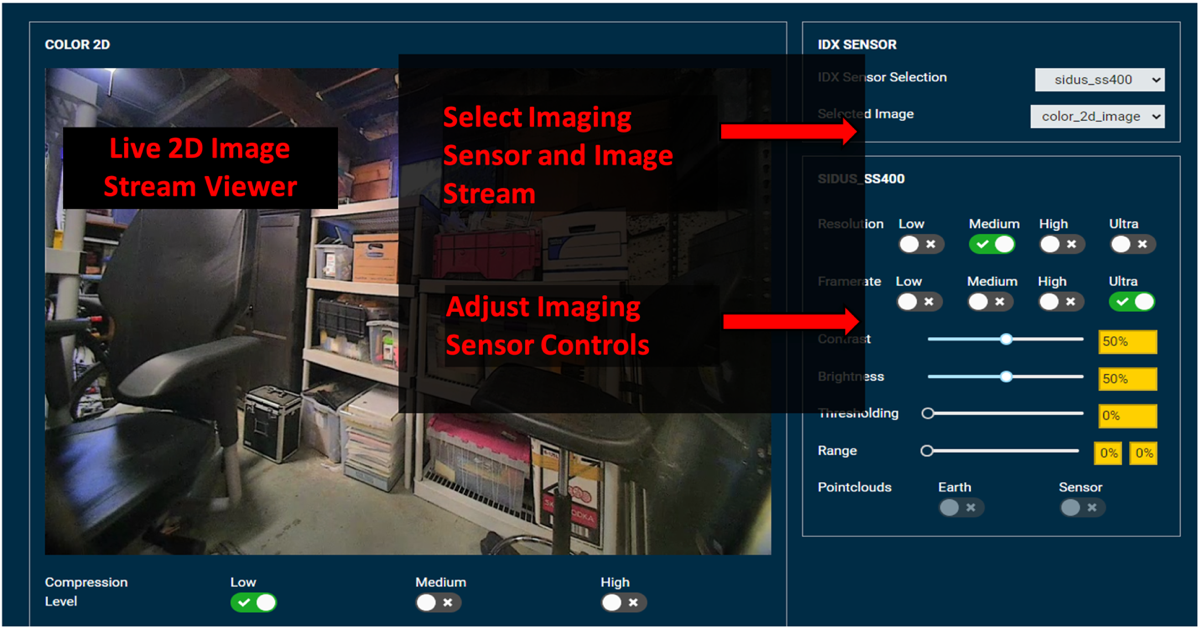Click the green checkmark on Medium resolution
Viewport: 1200px width, 629px height.
984,243
